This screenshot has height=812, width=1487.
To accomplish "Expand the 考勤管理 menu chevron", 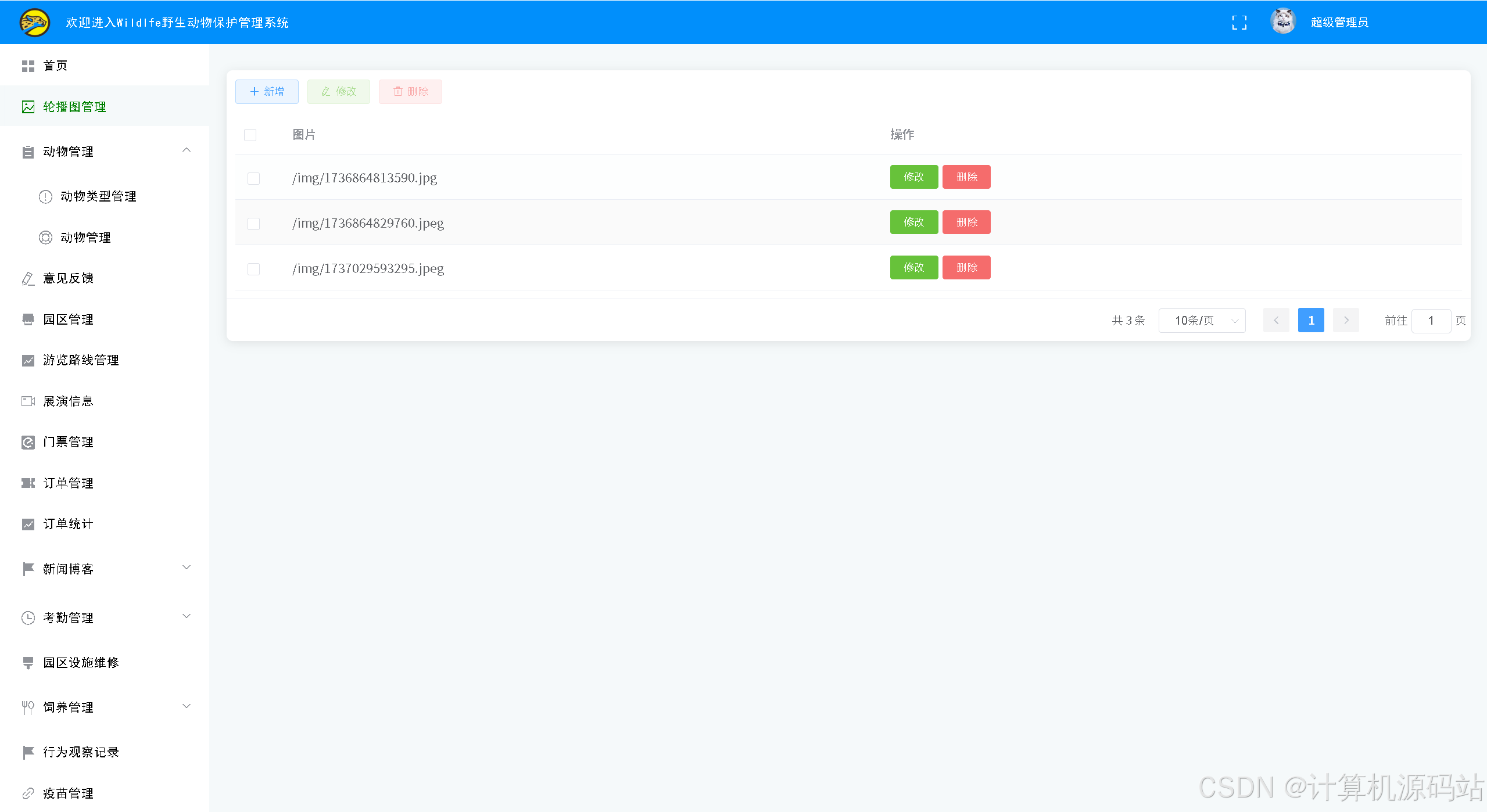I will 187,616.
